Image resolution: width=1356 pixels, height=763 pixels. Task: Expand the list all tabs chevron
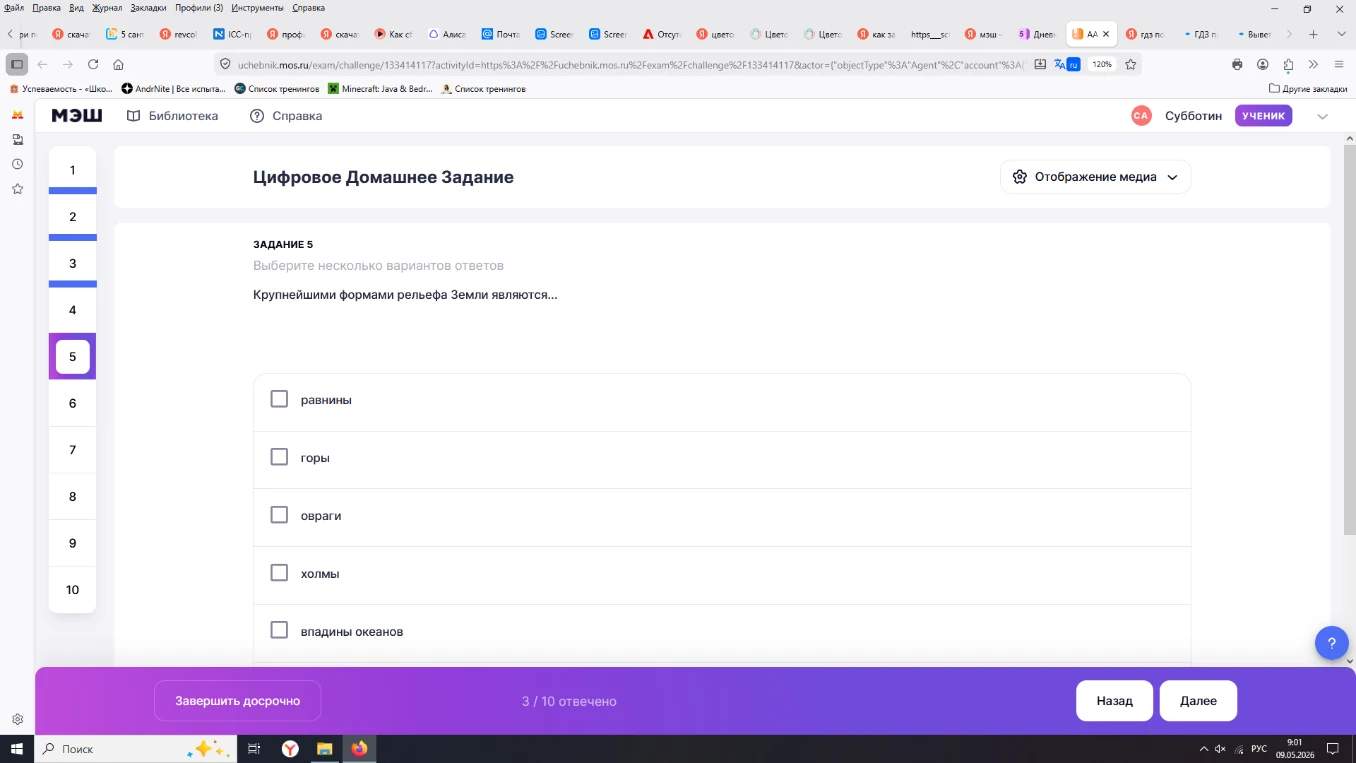tap(1340, 34)
